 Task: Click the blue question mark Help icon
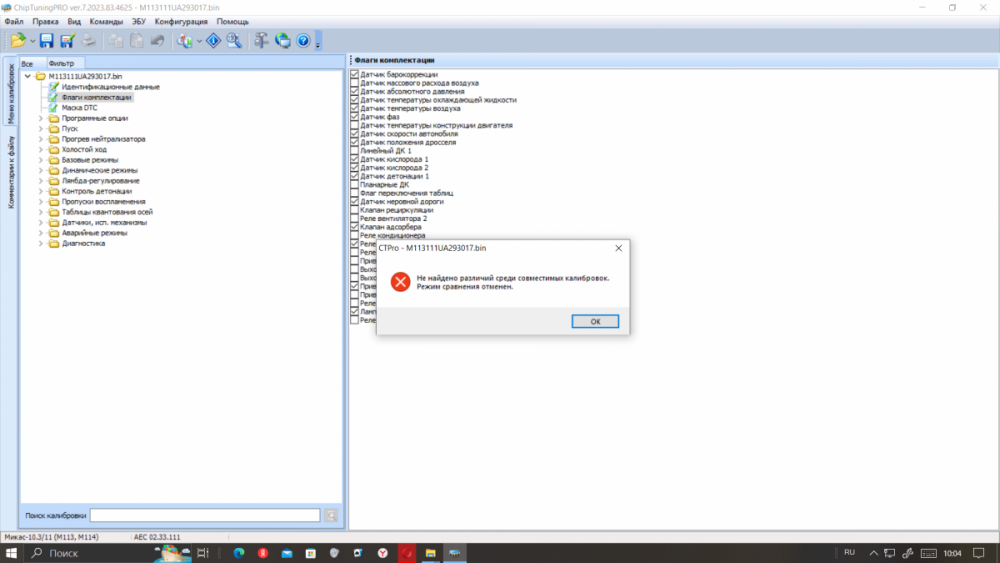tap(304, 41)
